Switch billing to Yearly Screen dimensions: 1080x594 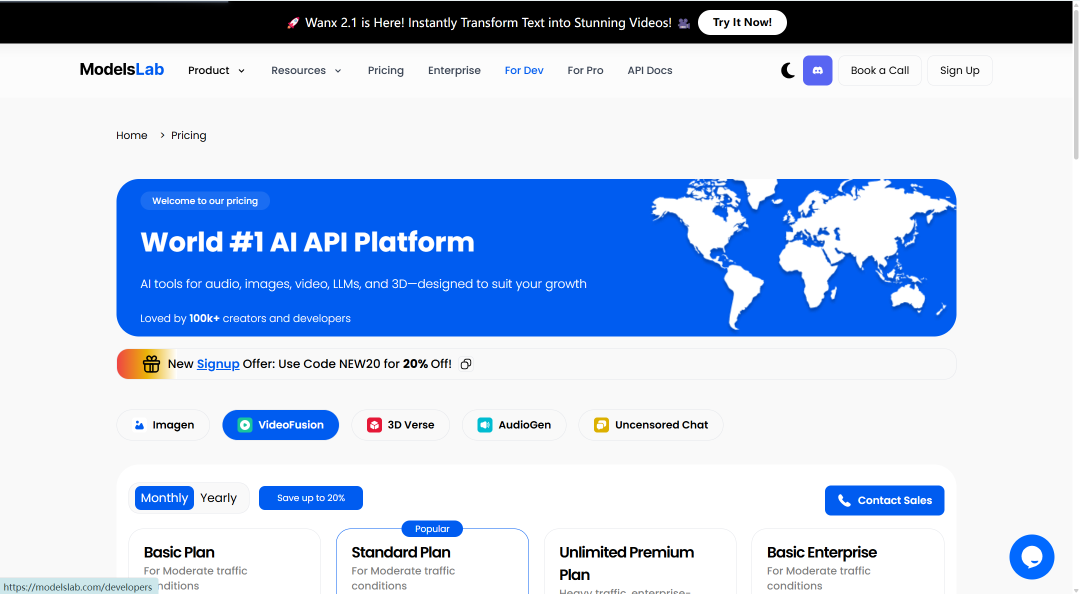click(x=218, y=498)
